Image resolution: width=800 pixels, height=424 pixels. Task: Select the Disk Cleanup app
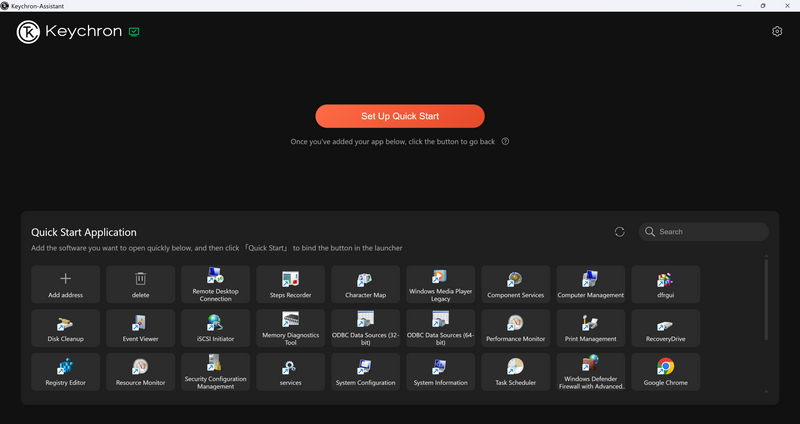65,328
